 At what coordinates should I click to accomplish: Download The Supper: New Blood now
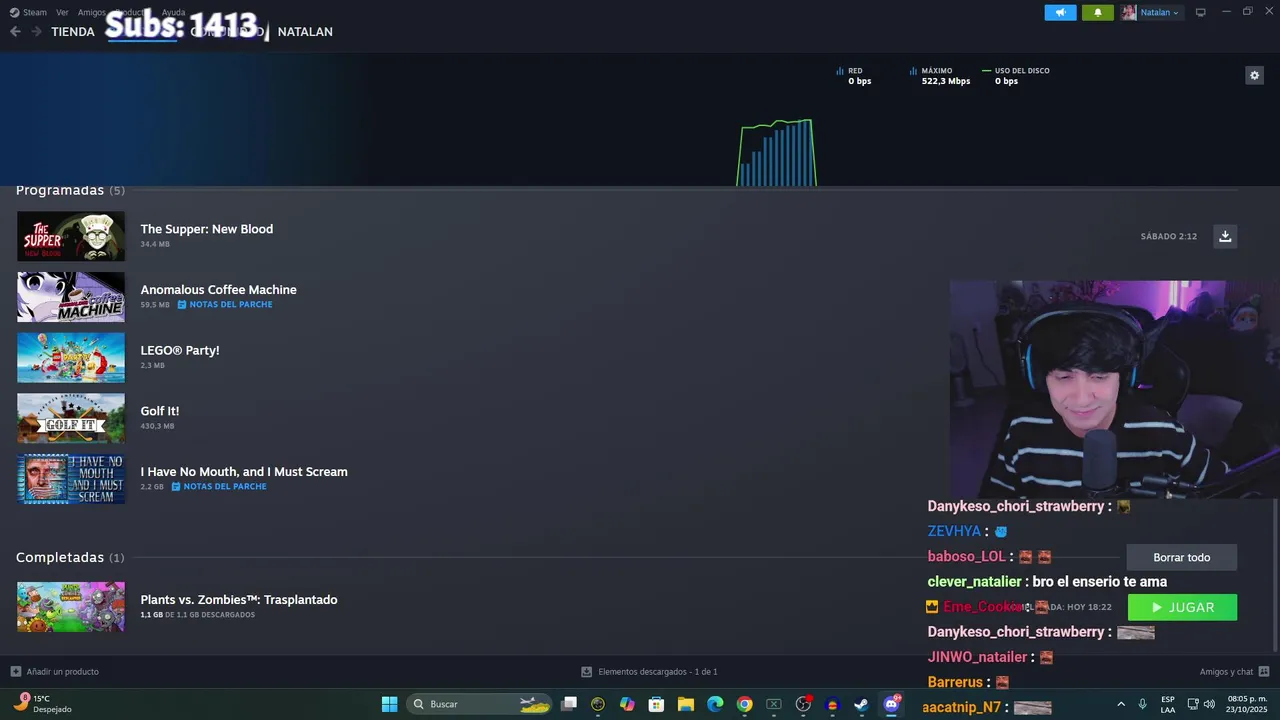[x=1225, y=236]
